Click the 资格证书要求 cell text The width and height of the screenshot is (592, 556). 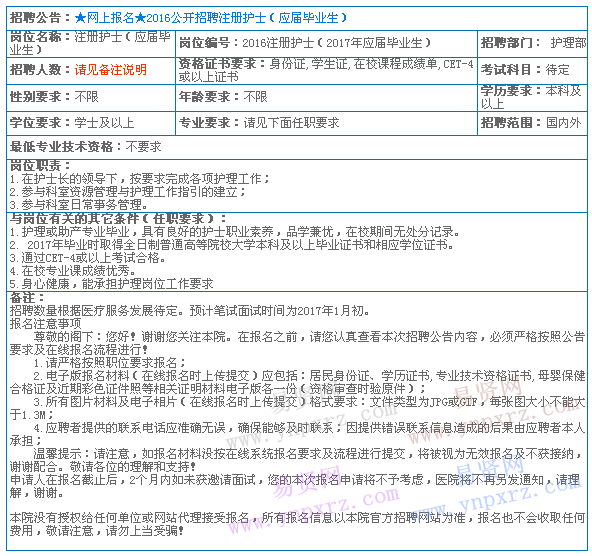point(326,71)
